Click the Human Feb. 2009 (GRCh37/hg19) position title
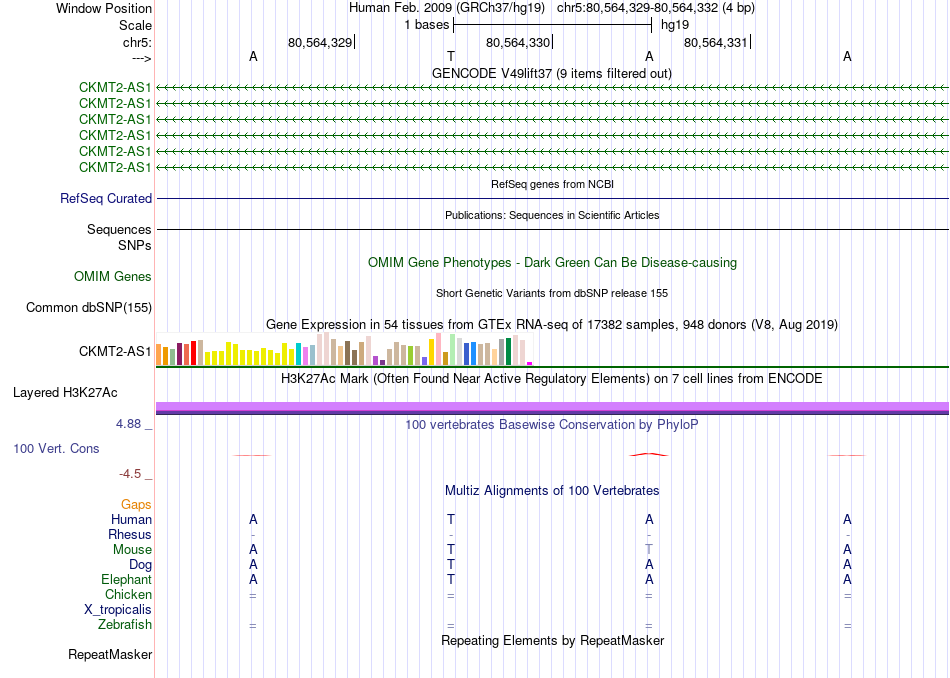 pos(447,8)
